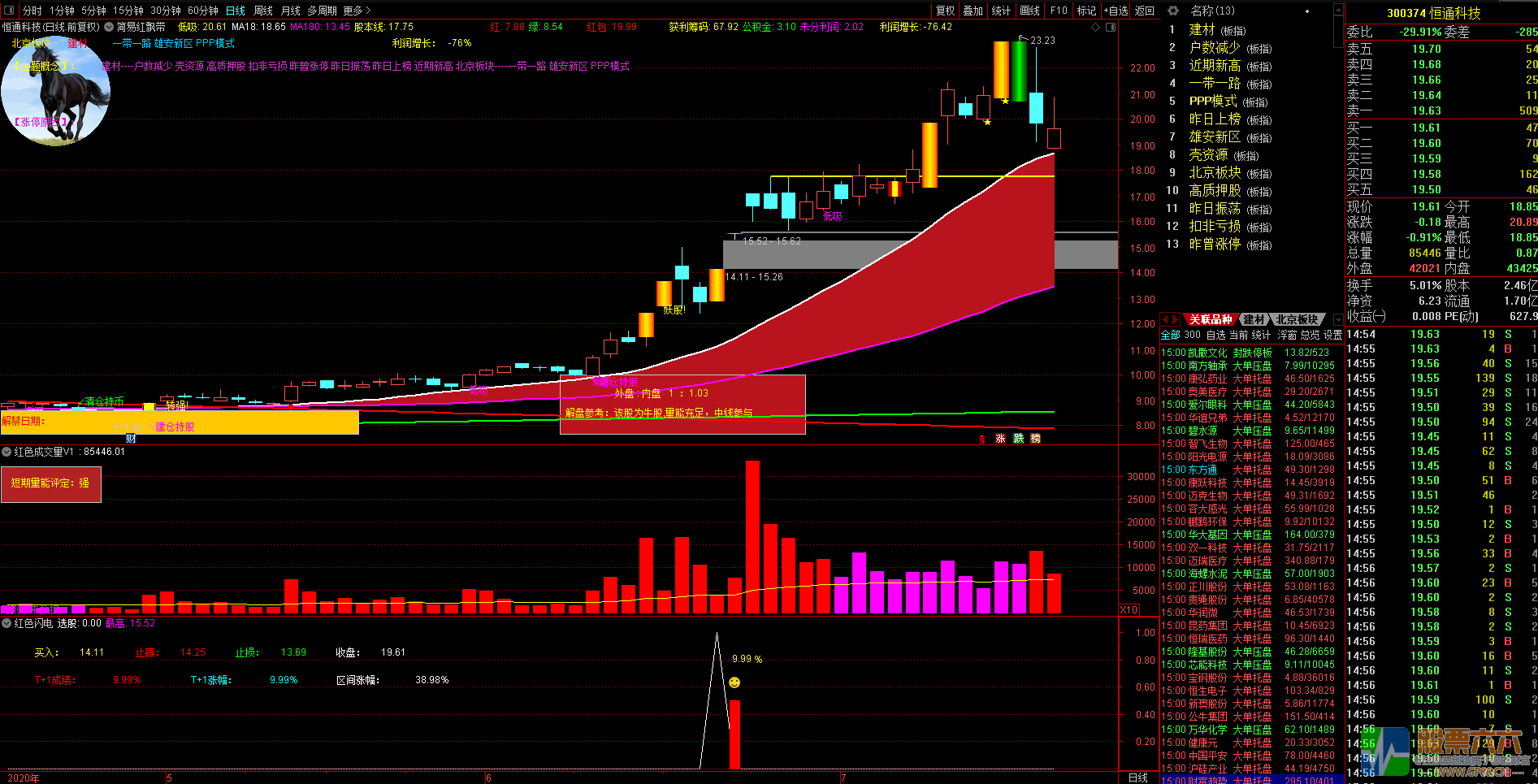Switch to the 周线 weekly period tab
This screenshot has height=784, width=1538.
point(263,11)
